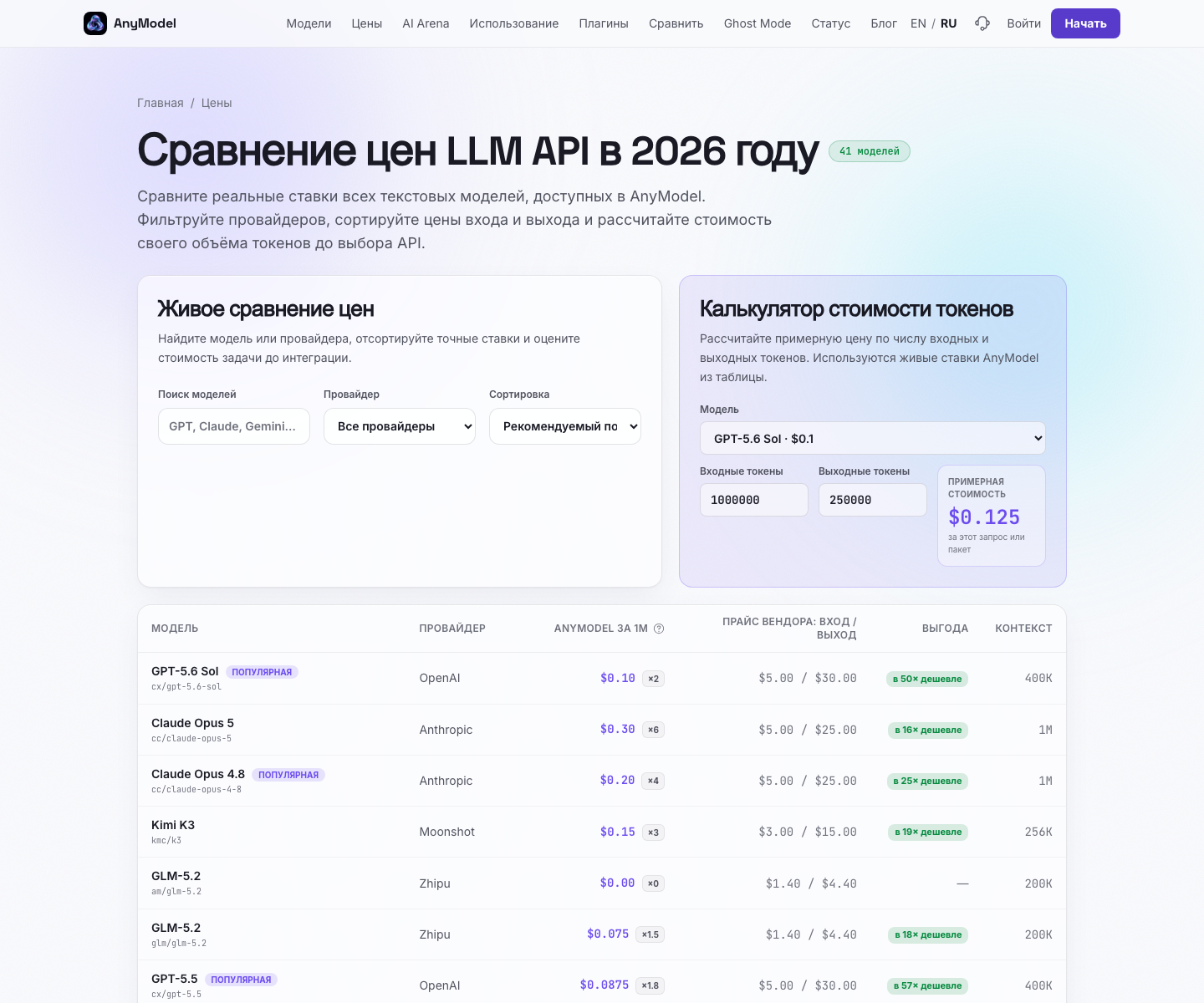Open the support headset icon
The height and width of the screenshot is (1003, 1204).
[x=982, y=23]
